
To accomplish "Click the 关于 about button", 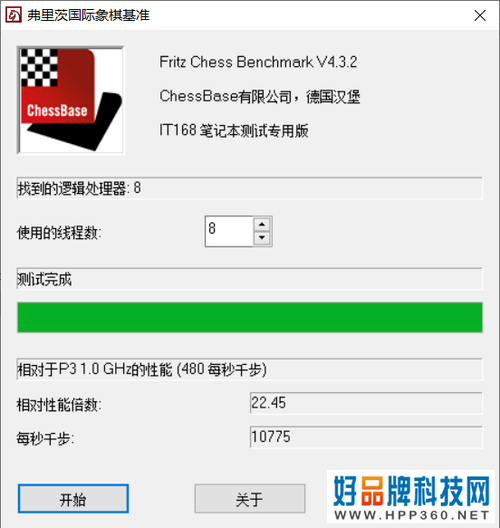I will pos(250,498).
